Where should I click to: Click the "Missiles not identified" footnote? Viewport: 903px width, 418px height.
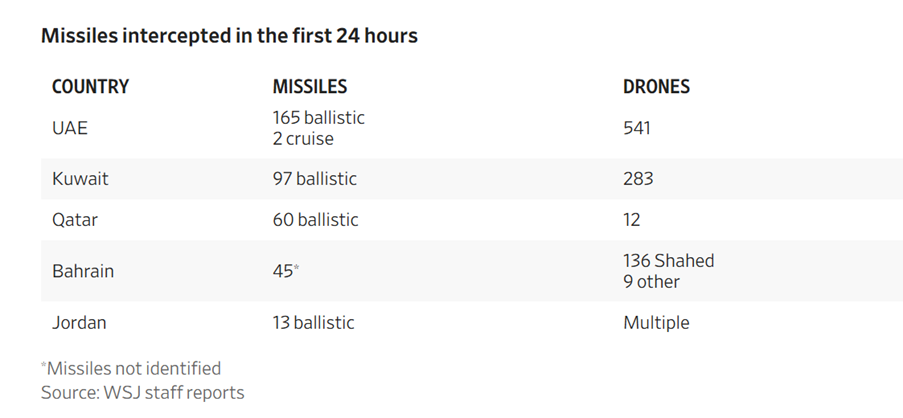[133, 368]
